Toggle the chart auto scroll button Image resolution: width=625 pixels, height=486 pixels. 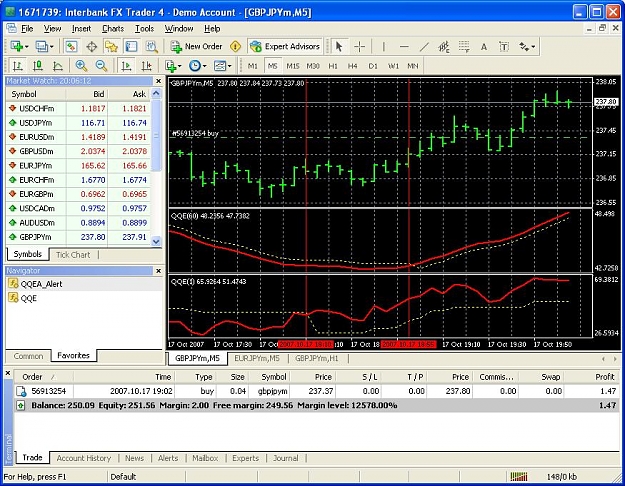pos(127,66)
